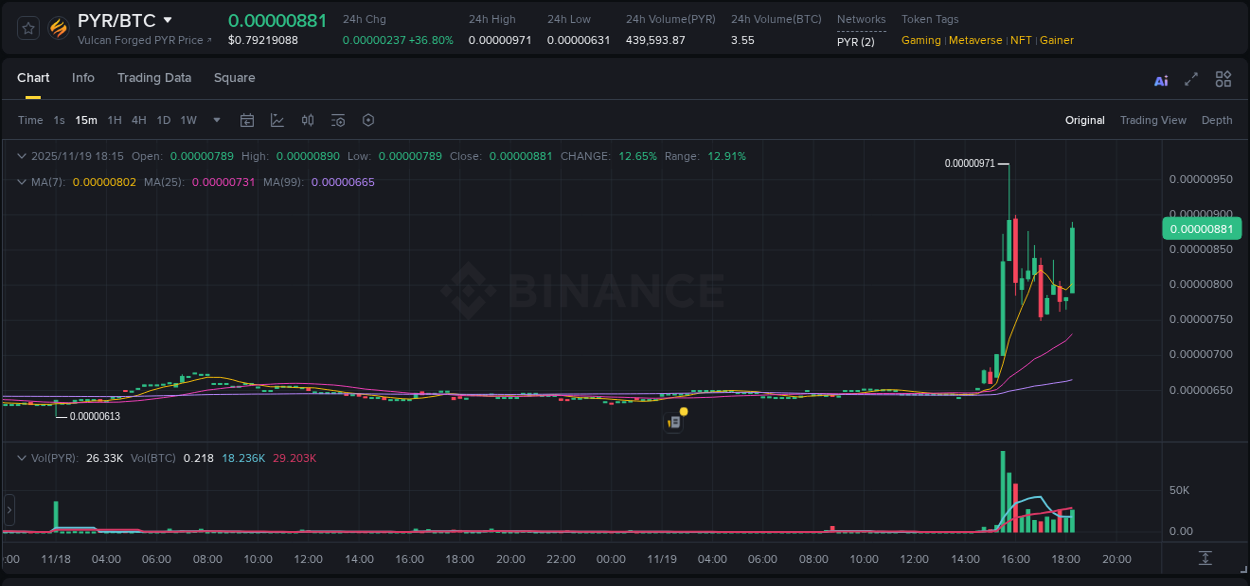Viewport: 1250px width, 586px height.
Task: Expand chart to fullscreen with arrows icon
Action: pos(1191,79)
